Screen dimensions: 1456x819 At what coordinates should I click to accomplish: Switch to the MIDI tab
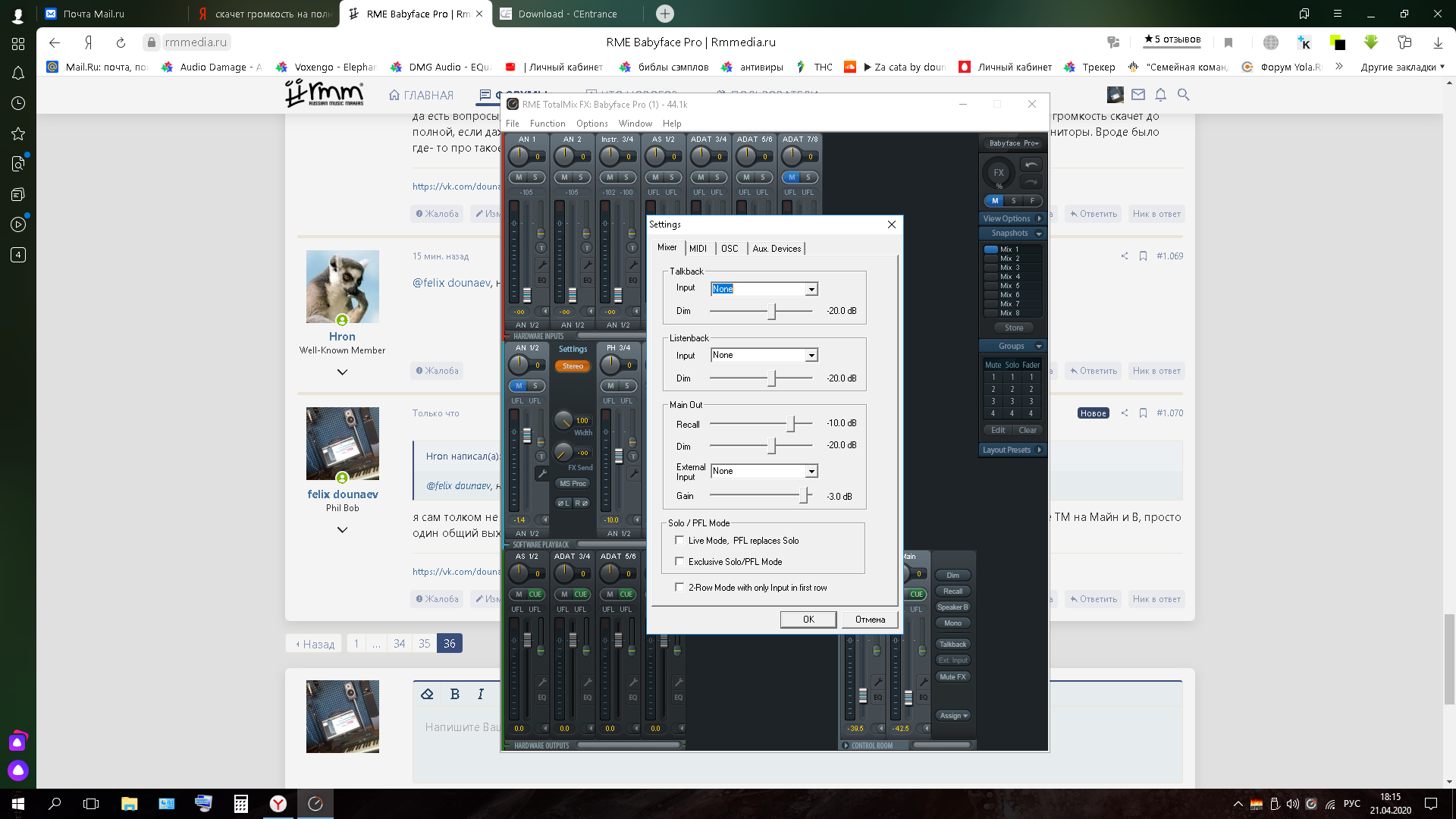698,249
